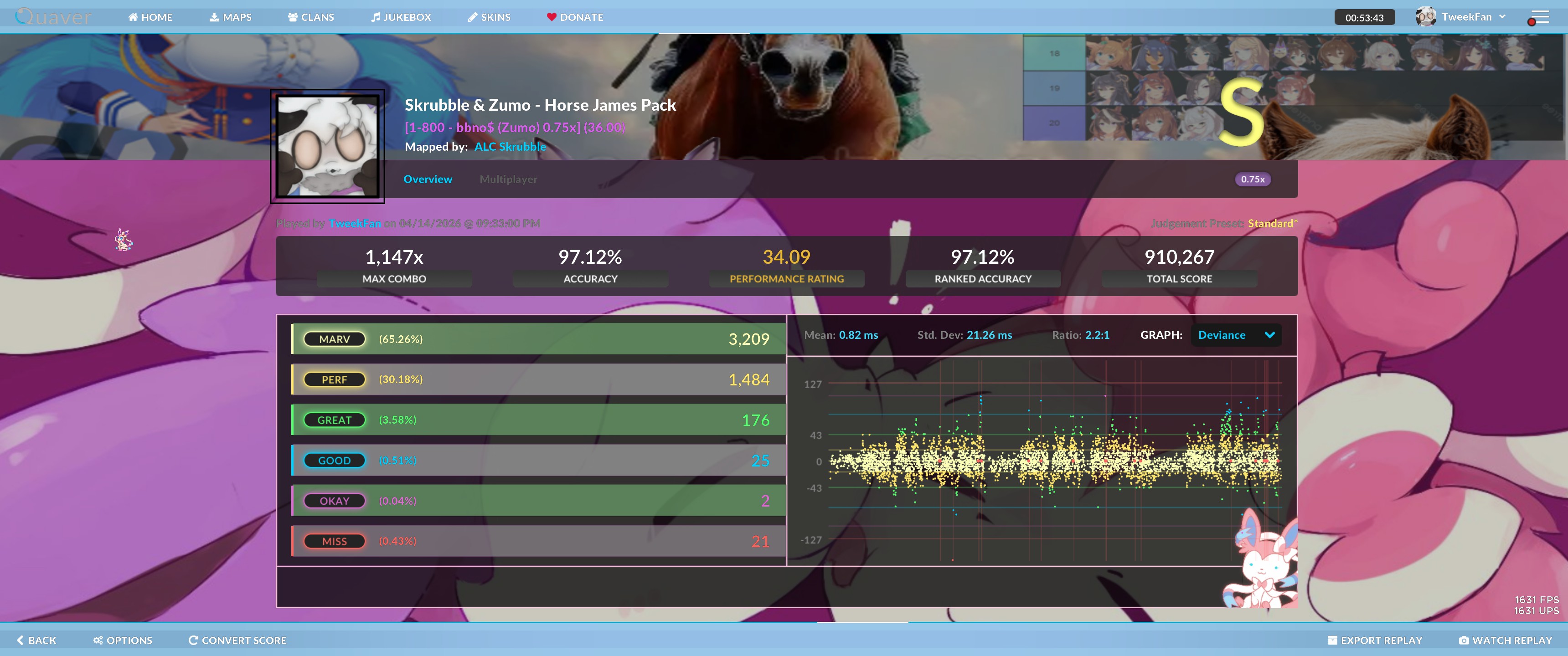Click the Maps download icon
1568x656 pixels.
pyautogui.click(x=214, y=17)
